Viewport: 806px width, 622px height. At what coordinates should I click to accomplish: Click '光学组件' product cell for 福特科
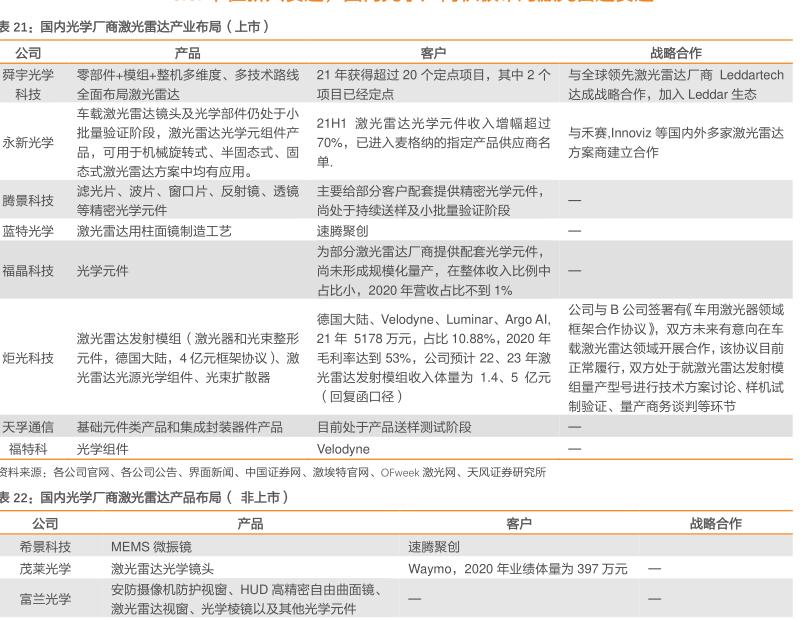[102, 449]
